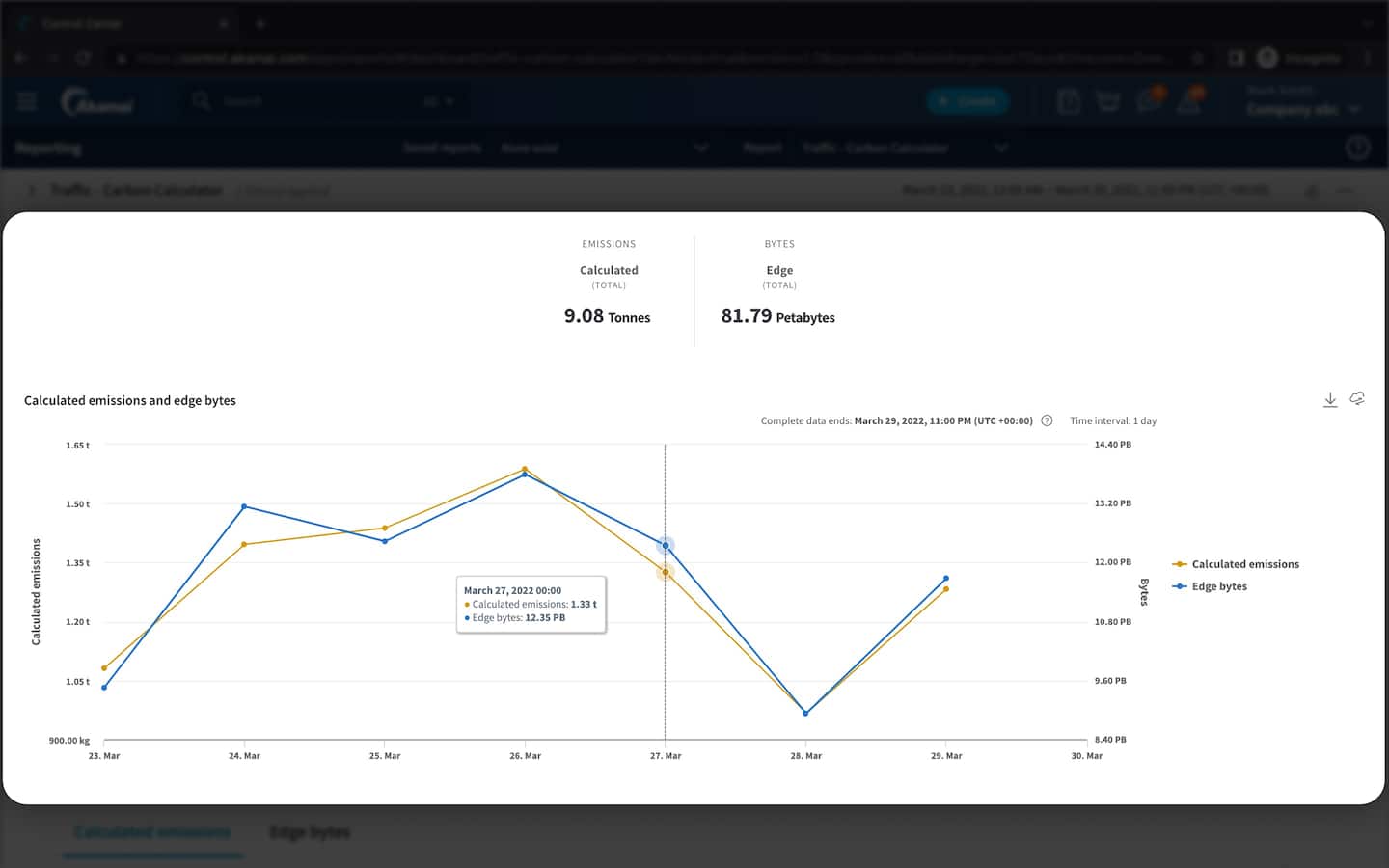The width and height of the screenshot is (1389, 868).
Task: Open the hamburger navigation menu
Action: (x=27, y=101)
